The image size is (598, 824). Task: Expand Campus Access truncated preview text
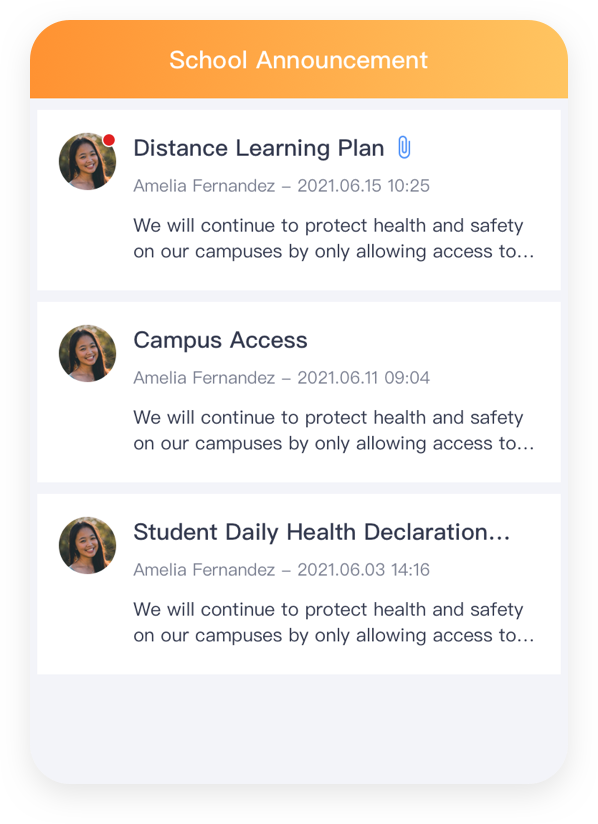pyautogui.click(x=334, y=430)
